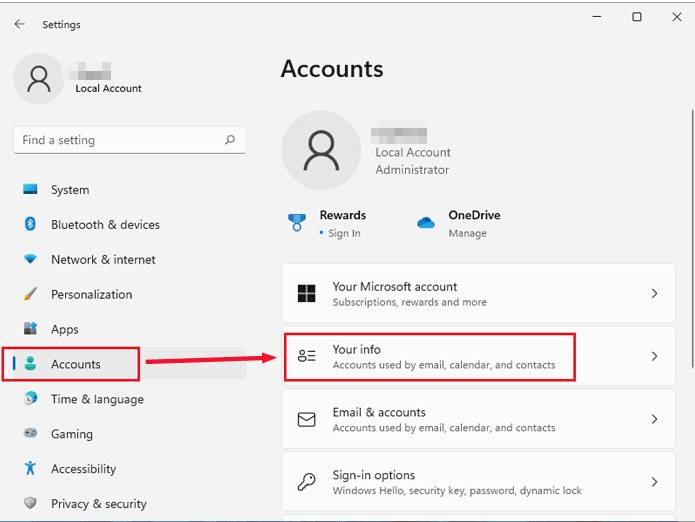Go back using the back arrow
Viewport: 695px width, 522px height.
pos(19,24)
